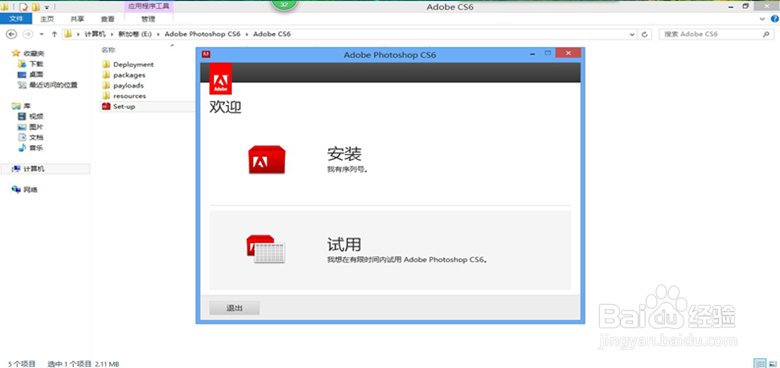The image size is (780, 368).
Task: Expand the ribbon chevron at top right
Action: (763, 19)
